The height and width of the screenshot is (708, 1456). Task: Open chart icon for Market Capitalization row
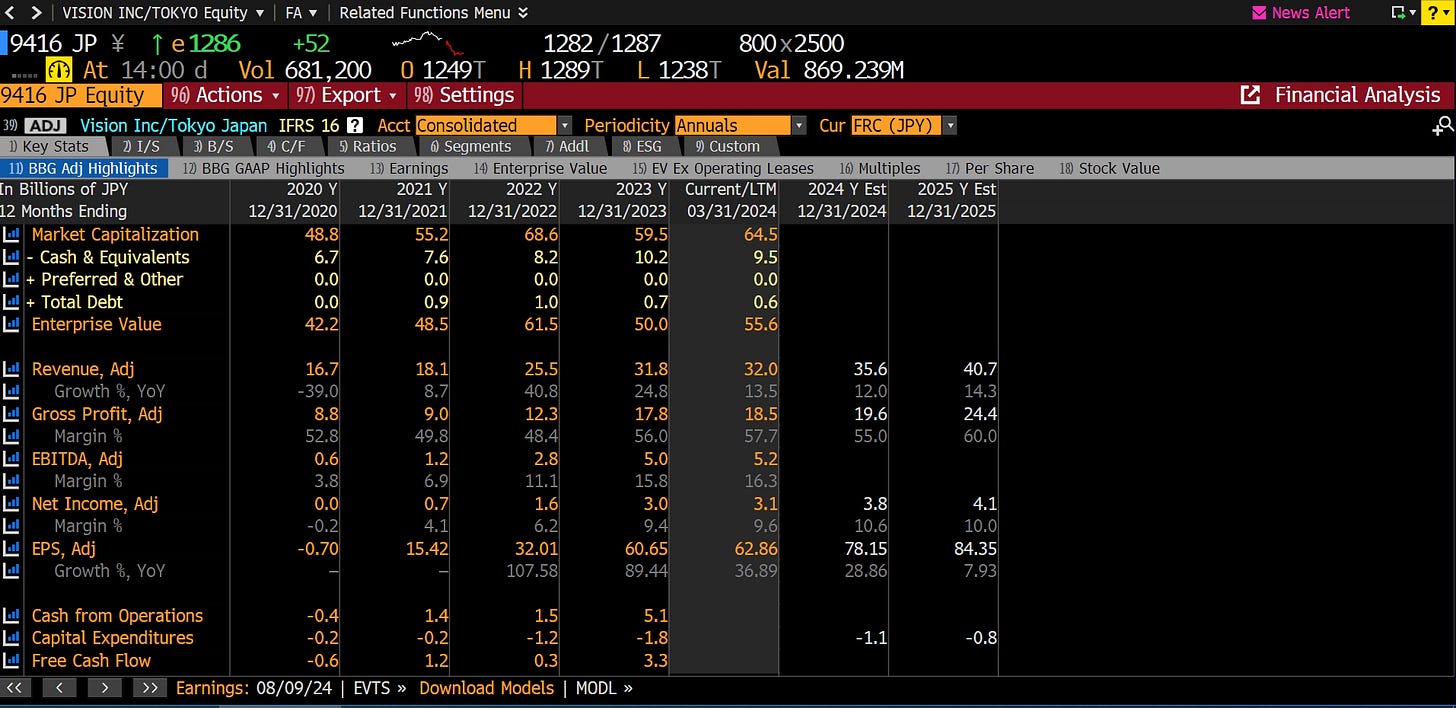pos(11,235)
